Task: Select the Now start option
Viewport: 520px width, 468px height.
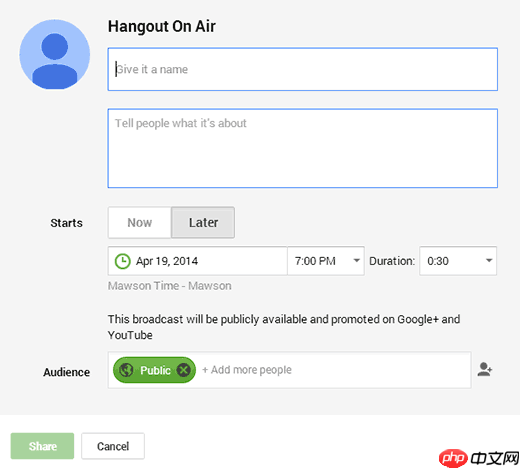Action: 140,223
